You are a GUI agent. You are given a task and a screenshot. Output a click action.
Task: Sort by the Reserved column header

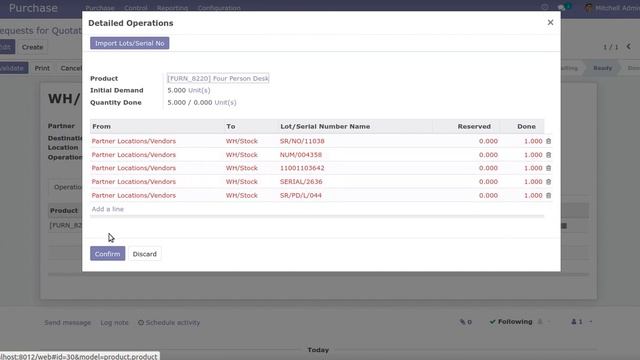(x=474, y=127)
